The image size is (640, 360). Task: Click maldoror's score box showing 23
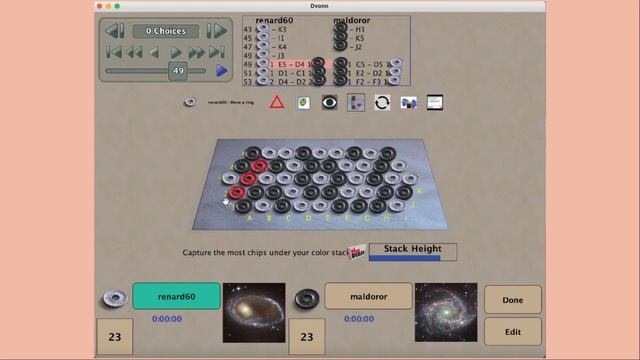tap(307, 337)
